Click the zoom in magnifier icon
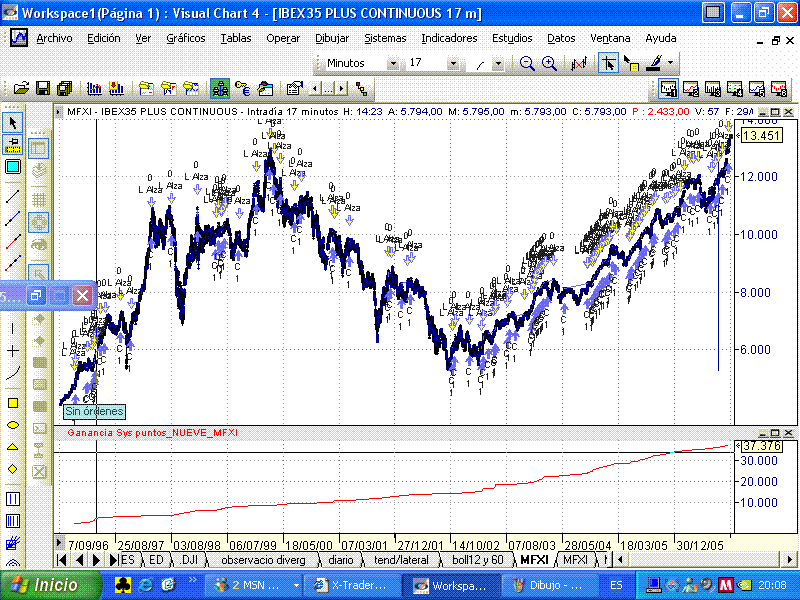This screenshot has height=600, width=800. 549,63
